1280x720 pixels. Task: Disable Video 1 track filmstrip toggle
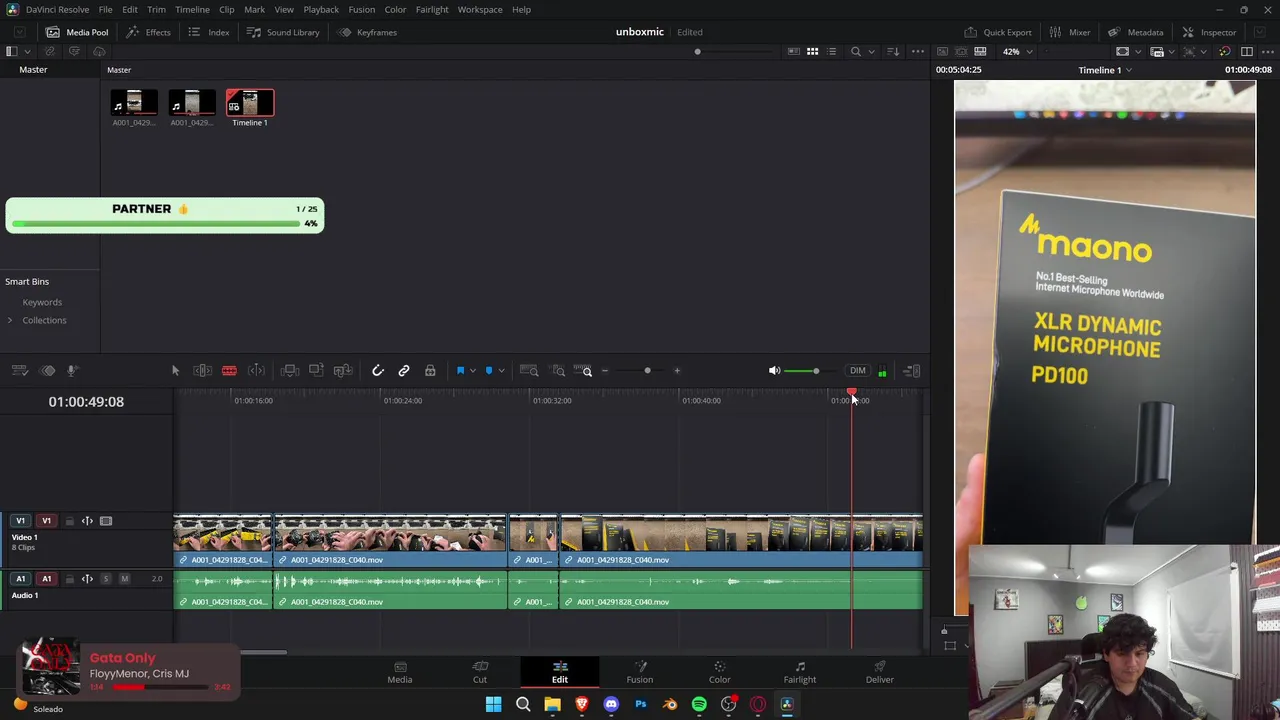[x=106, y=521]
